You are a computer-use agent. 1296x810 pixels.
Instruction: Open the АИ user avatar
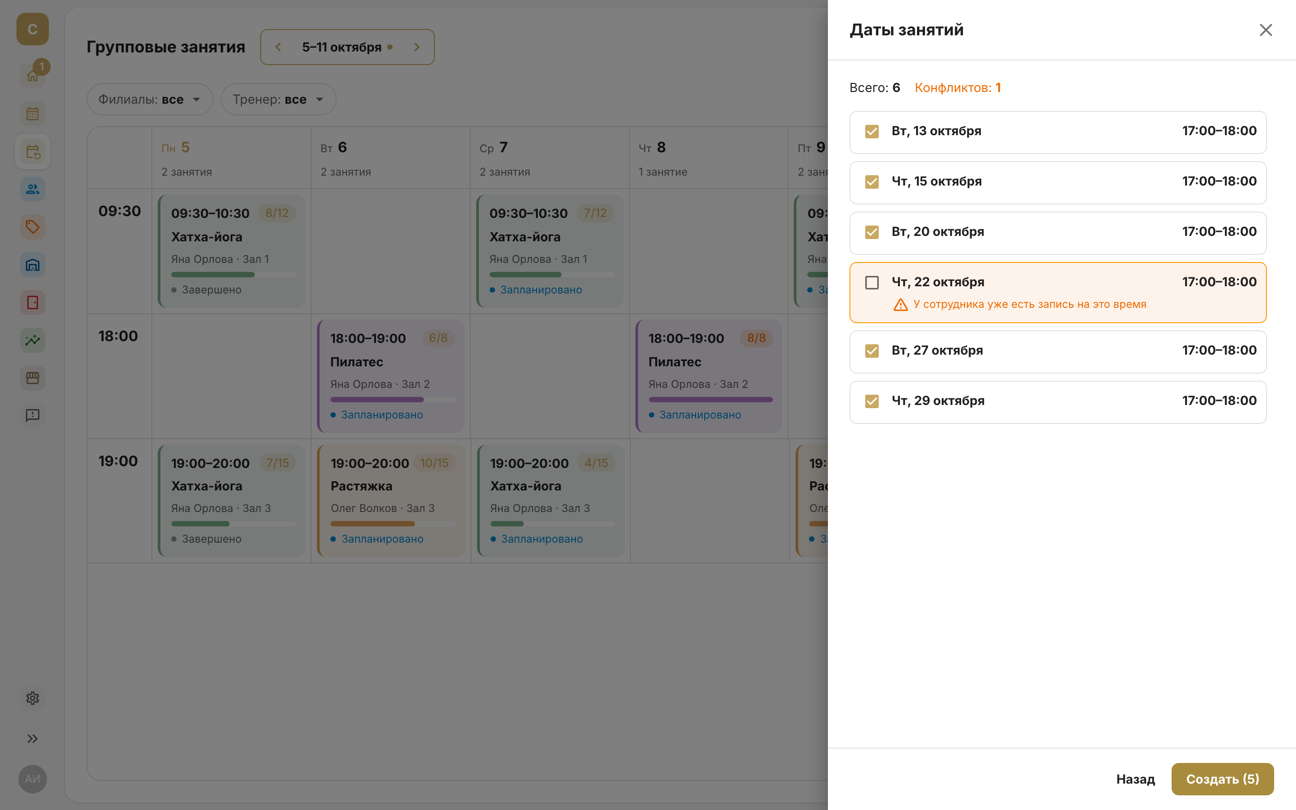[33, 779]
